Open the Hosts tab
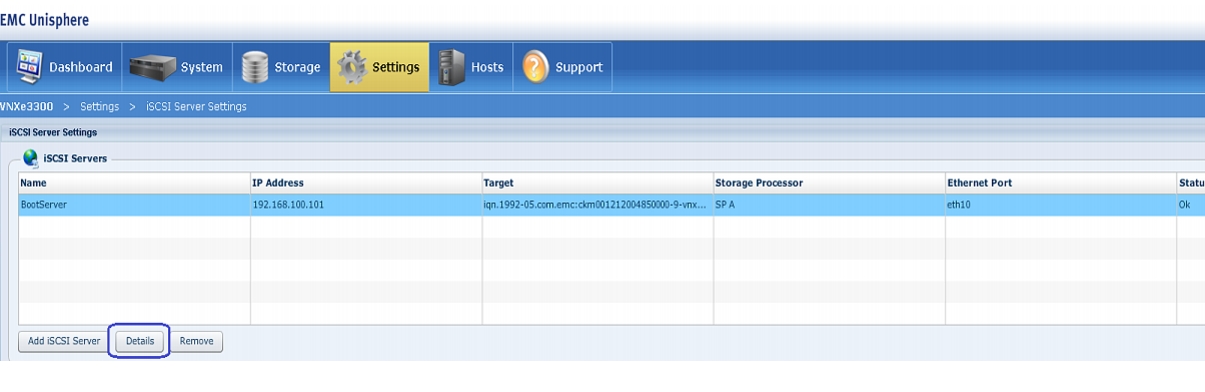 click(471, 67)
